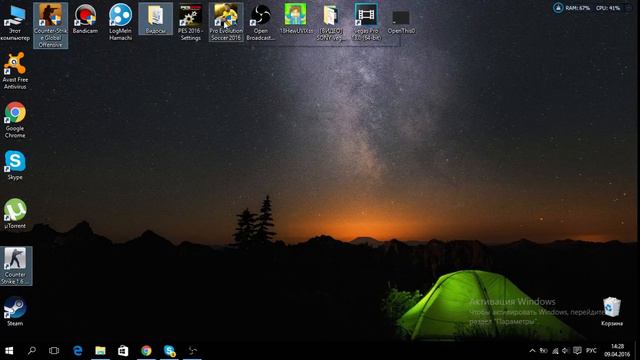The width and height of the screenshot is (640, 360).
Task: Open the Windows Store taskbar icon
Action: pos(123,351)
